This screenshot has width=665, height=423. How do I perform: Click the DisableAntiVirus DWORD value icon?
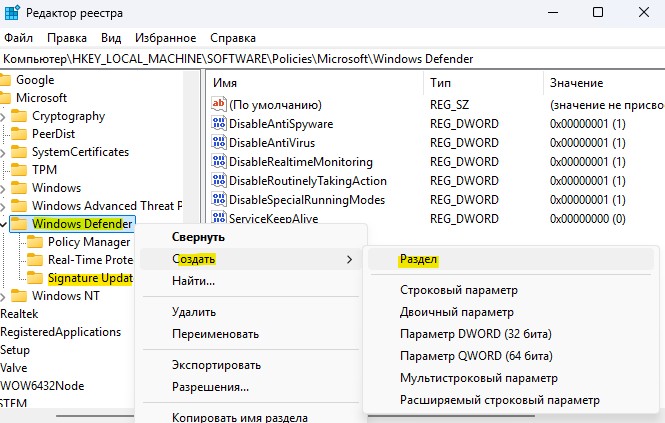coord(219,143)
